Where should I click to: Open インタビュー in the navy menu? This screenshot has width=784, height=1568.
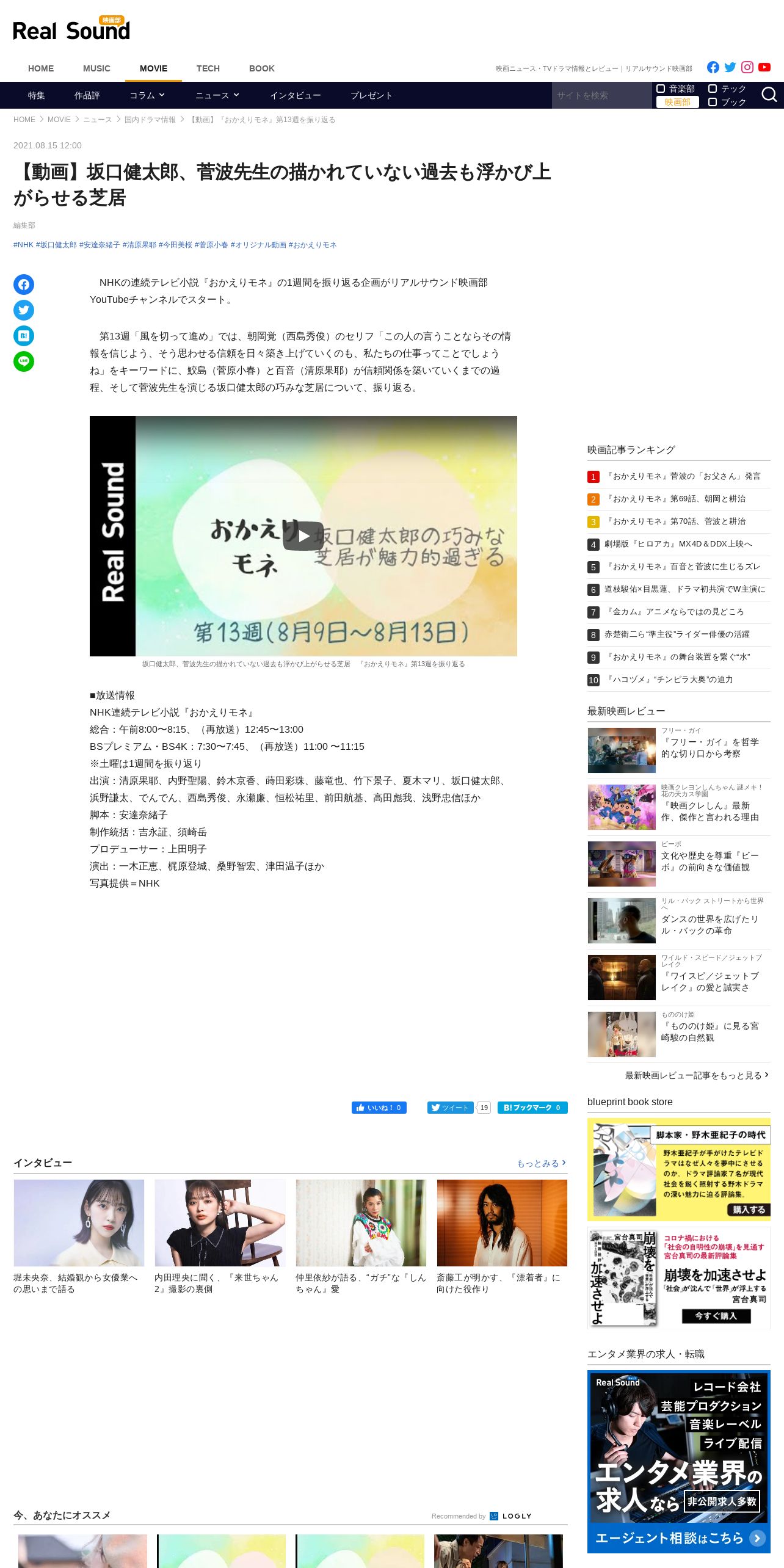tap(296, 95)
